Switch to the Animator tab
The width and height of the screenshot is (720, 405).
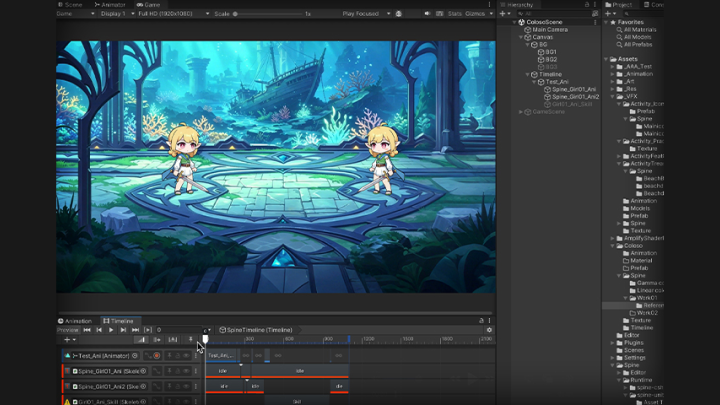pyautogui.click(x=110, y=5)
